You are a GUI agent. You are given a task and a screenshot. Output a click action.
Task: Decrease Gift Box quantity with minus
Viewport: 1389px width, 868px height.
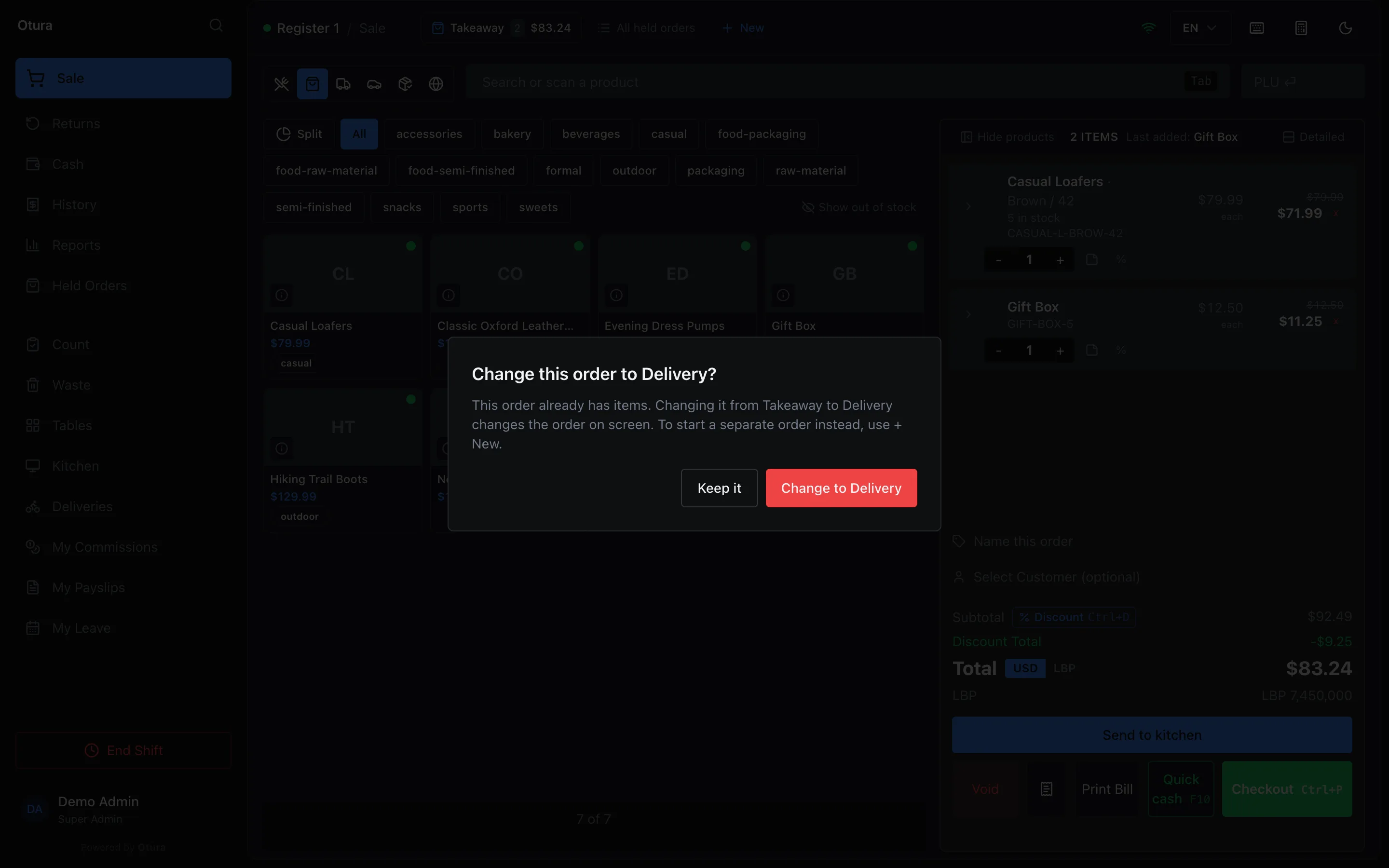pyautogui.click(x=999, y=350)
